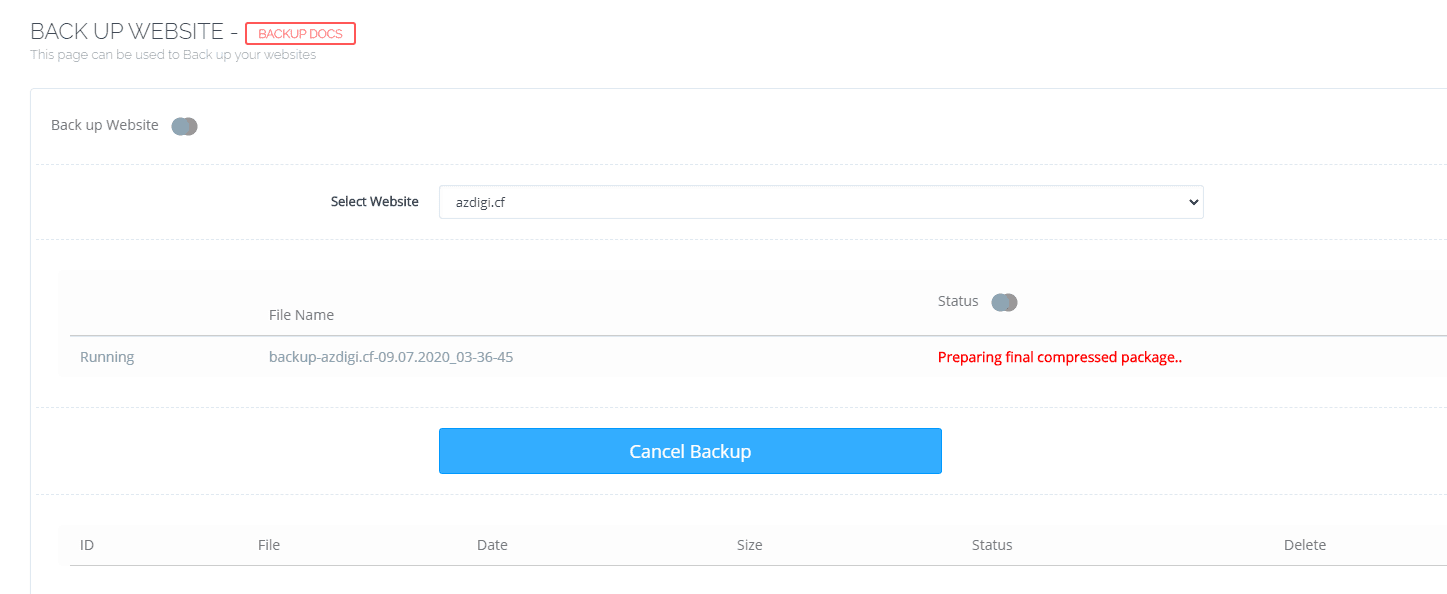Screen dimensions: 1447x594
Task: Click the ID column header
Action: click(87, 545)
